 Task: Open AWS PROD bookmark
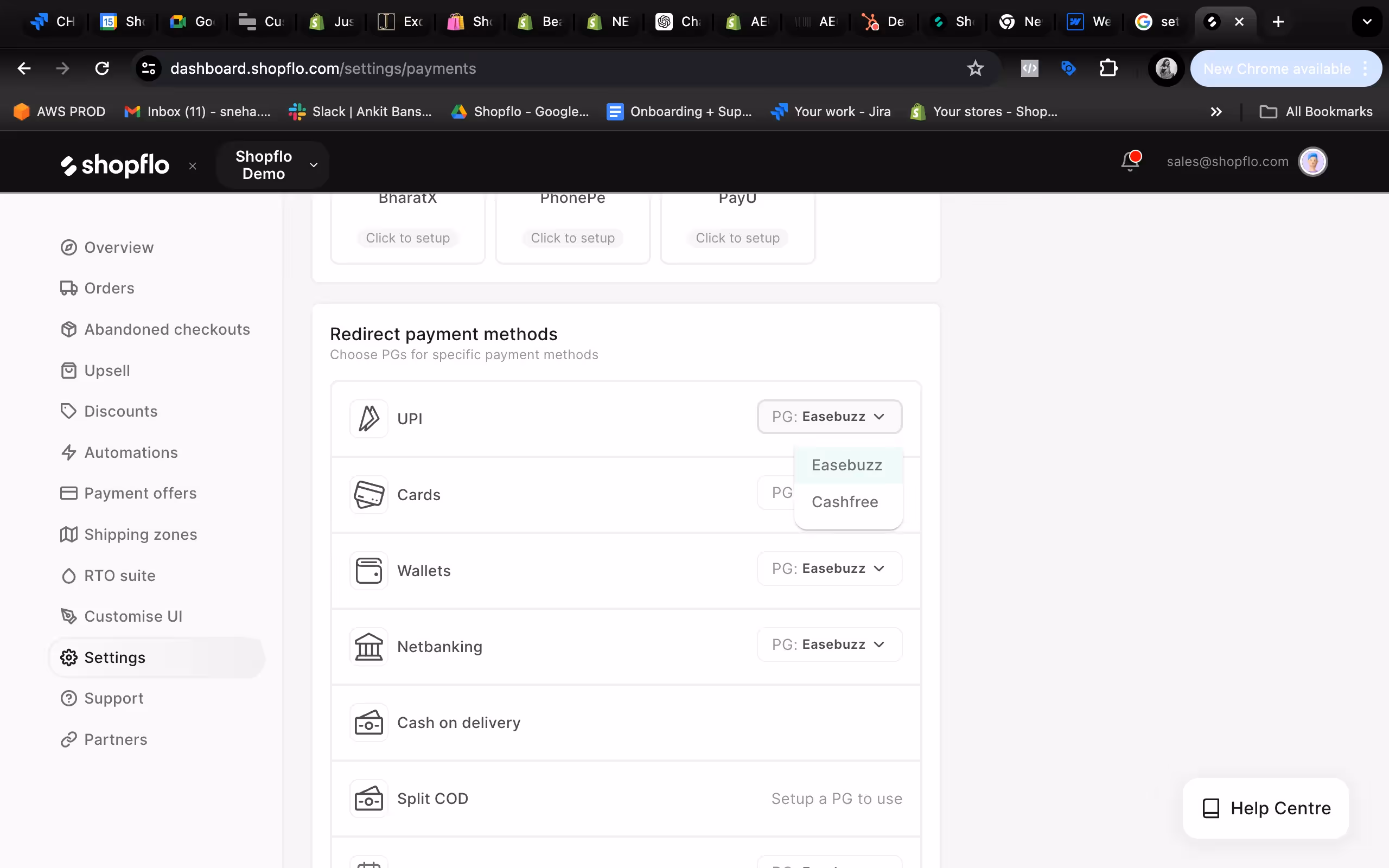[x=60, y=112]
